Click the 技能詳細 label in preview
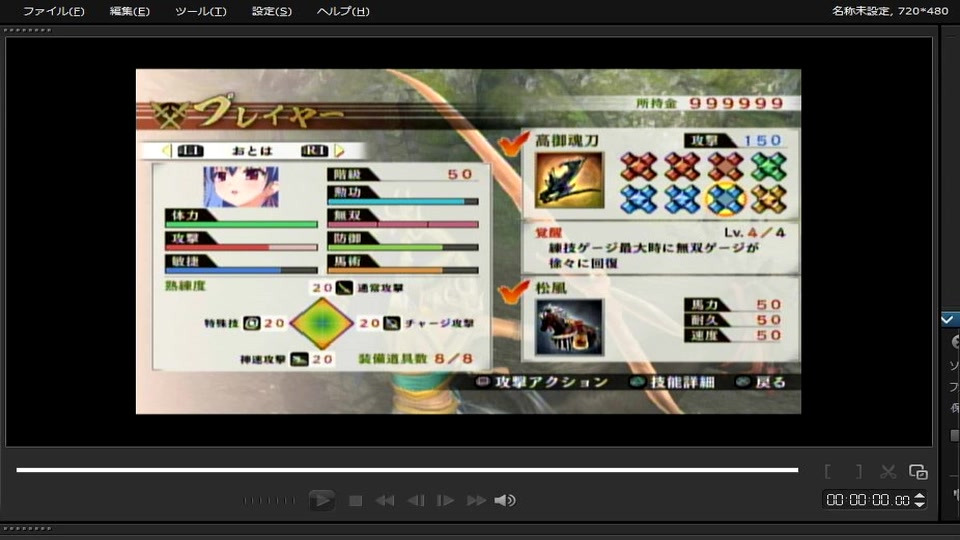 (x=682, y=382)
